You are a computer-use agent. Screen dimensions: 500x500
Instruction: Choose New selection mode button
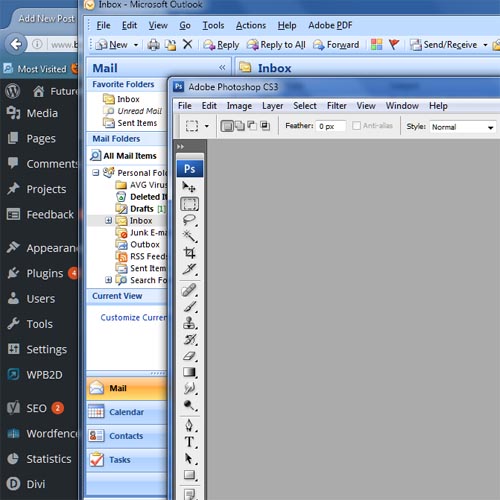[x=227, y=126]
